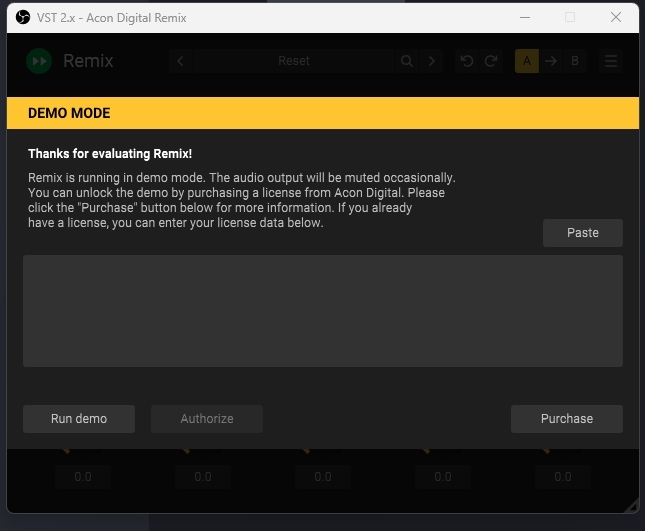
Task: Start the plugin with Run demo
Action: click(79, 419)
